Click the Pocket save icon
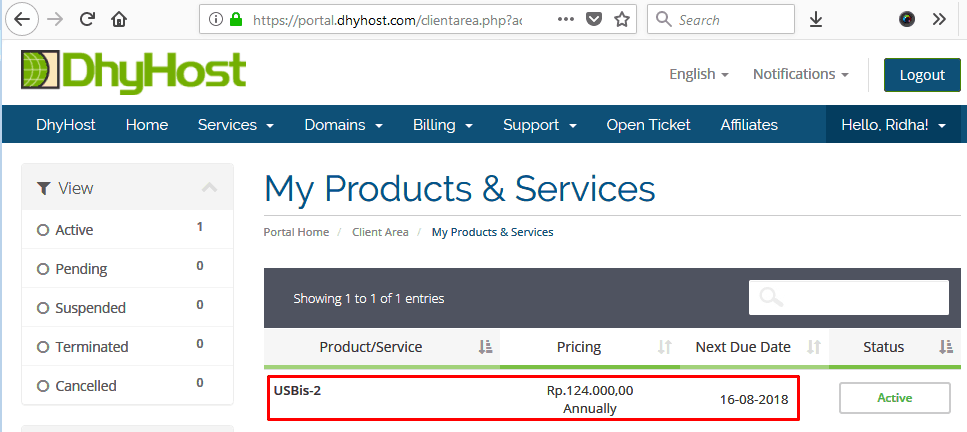Image resolution: width=967 pixels, height=432 pixels. click(x=594, y=19)
